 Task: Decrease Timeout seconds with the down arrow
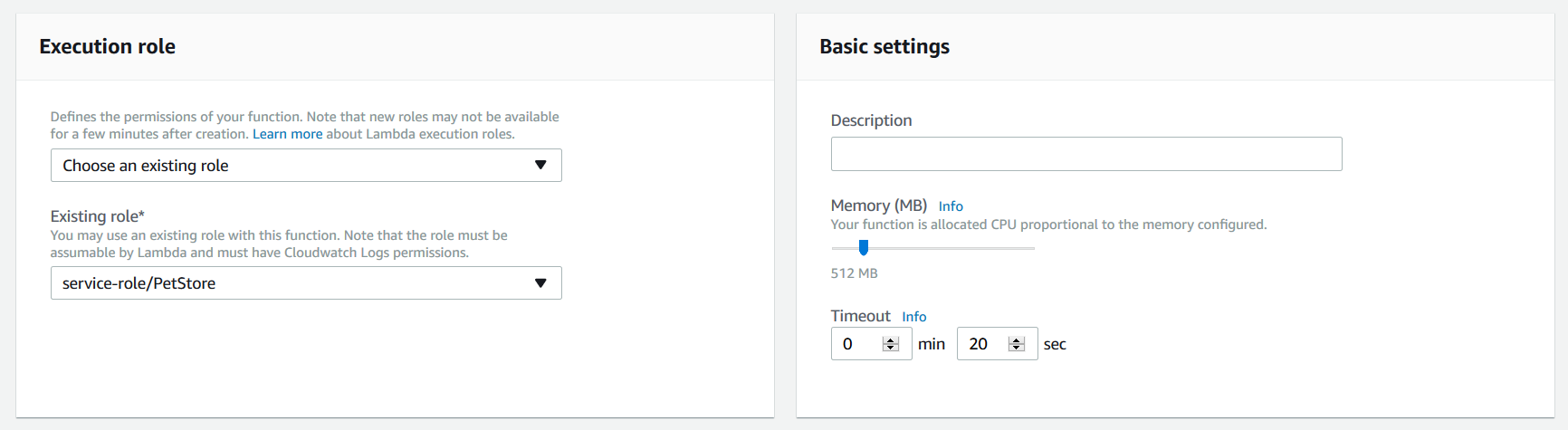tap(1017, 349)
